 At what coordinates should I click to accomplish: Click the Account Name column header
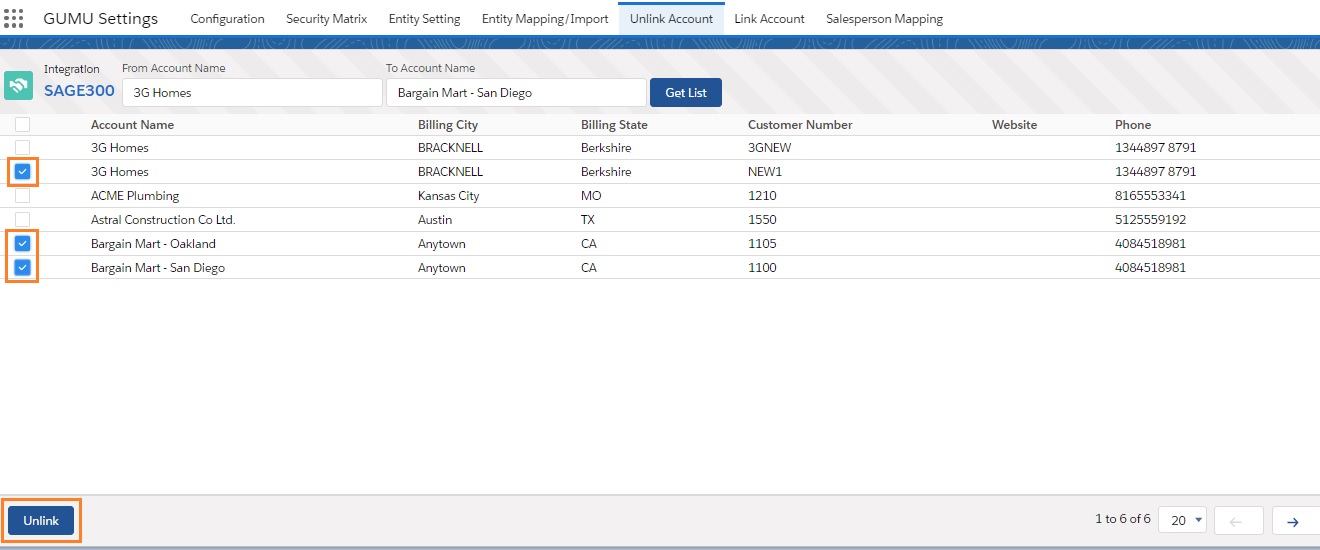pos(132,125)
